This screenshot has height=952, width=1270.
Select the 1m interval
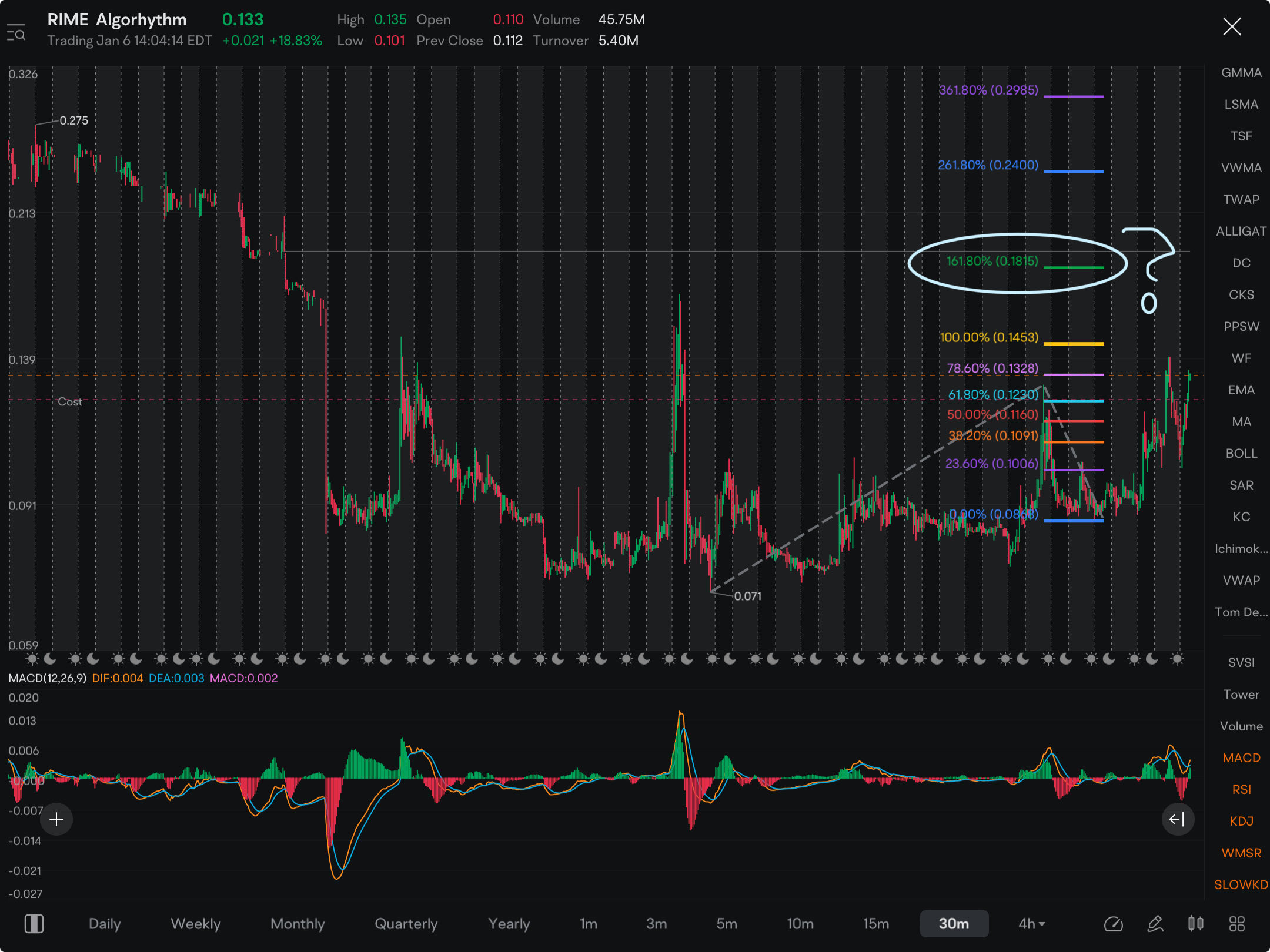[x=589, y=924]
